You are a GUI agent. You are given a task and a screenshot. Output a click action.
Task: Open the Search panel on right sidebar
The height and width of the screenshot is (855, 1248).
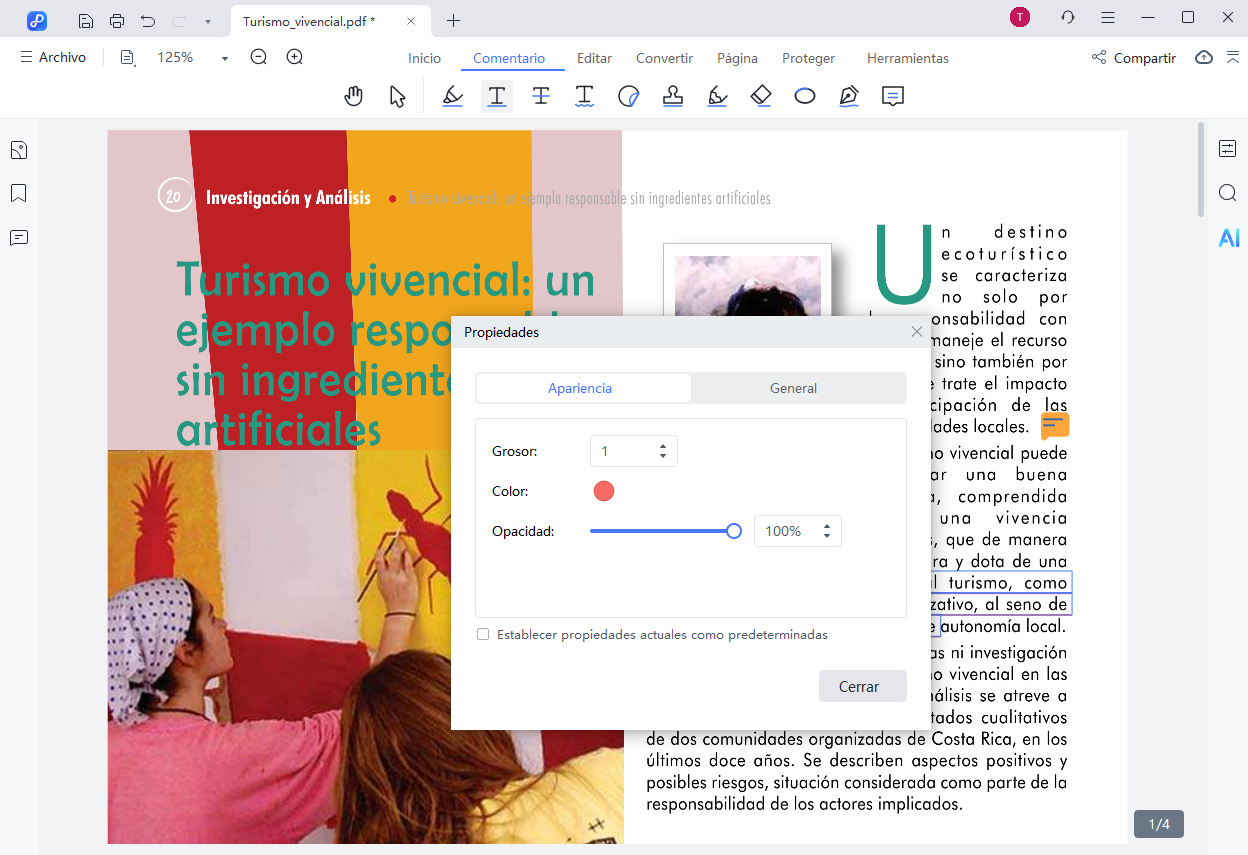point(1228,193)
